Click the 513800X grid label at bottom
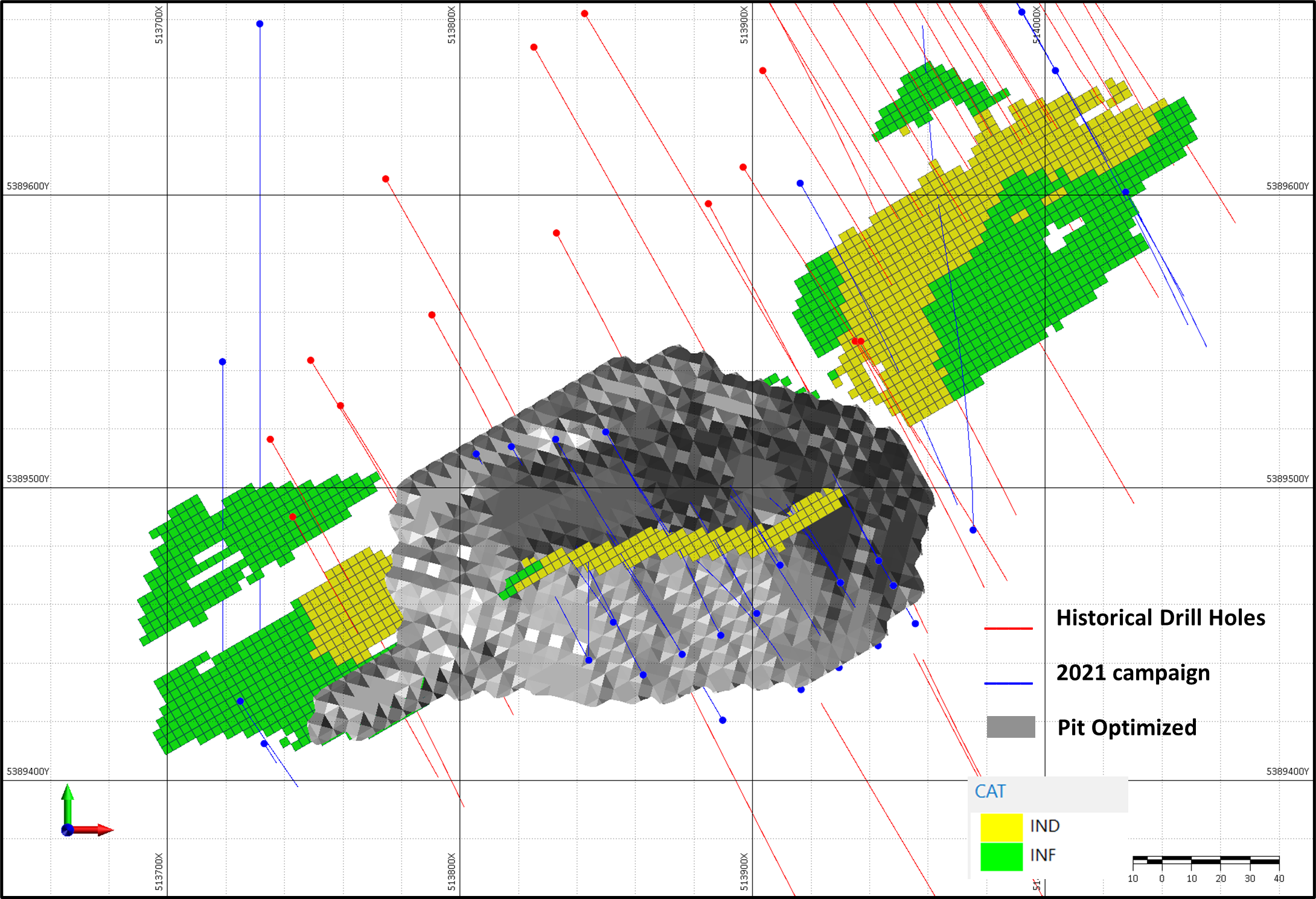Viewport: 1316px width, 899px height. coord(452,872)
